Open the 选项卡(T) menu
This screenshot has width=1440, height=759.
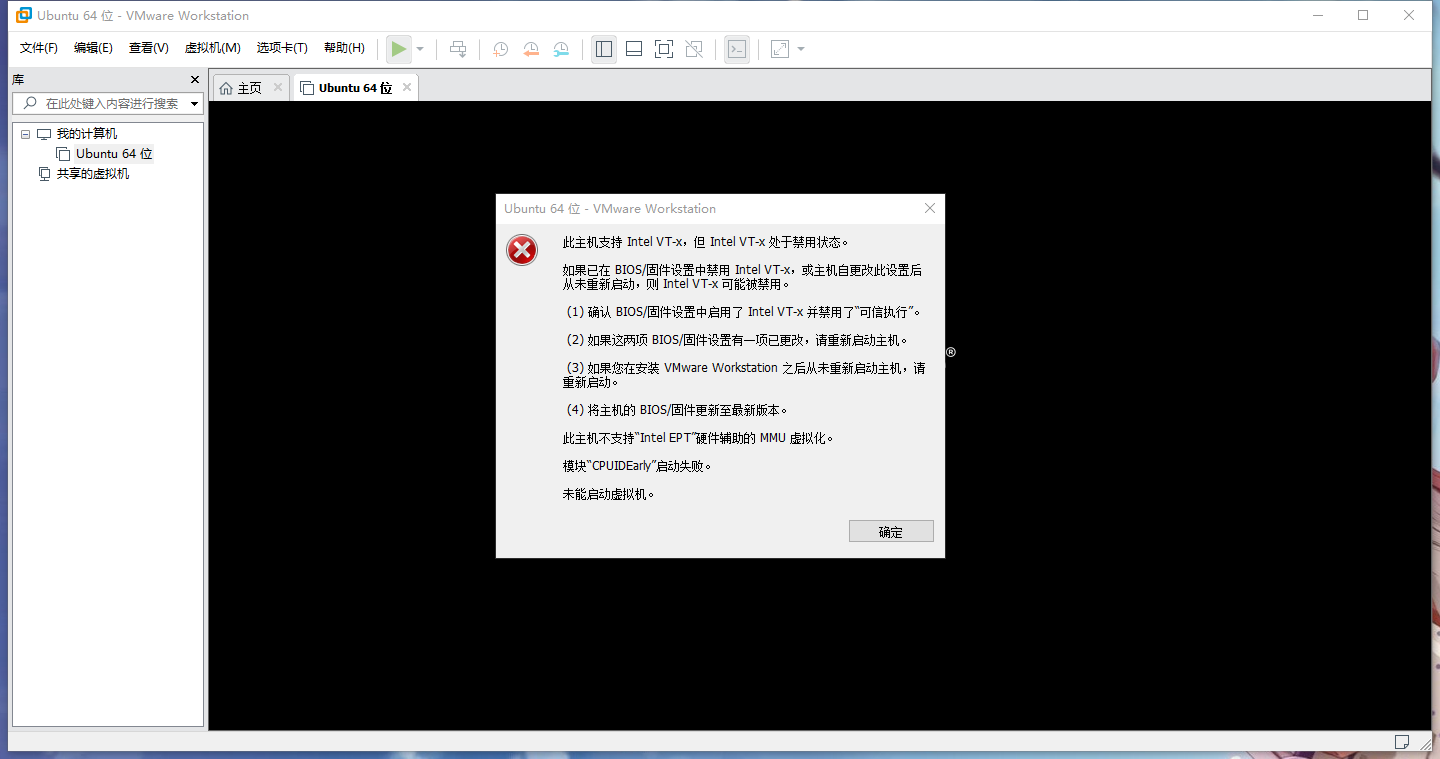tap(282, 48)
